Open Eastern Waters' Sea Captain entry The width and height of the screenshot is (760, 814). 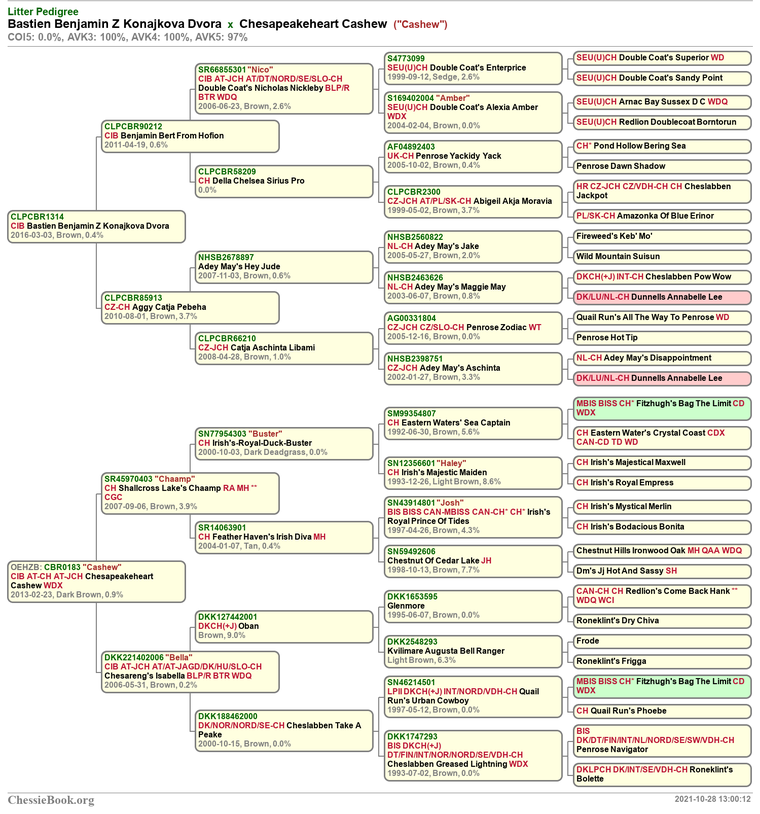click(473, 423)
